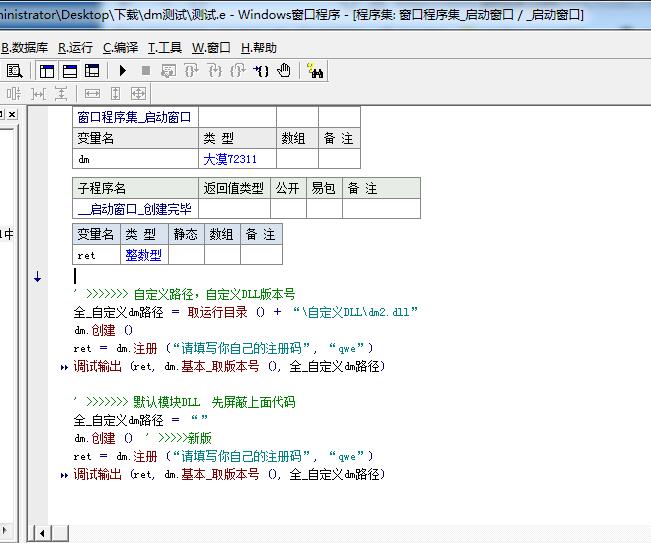651x543 pixels.
Task: Click the Run program play icon
Action: point(123,71)
